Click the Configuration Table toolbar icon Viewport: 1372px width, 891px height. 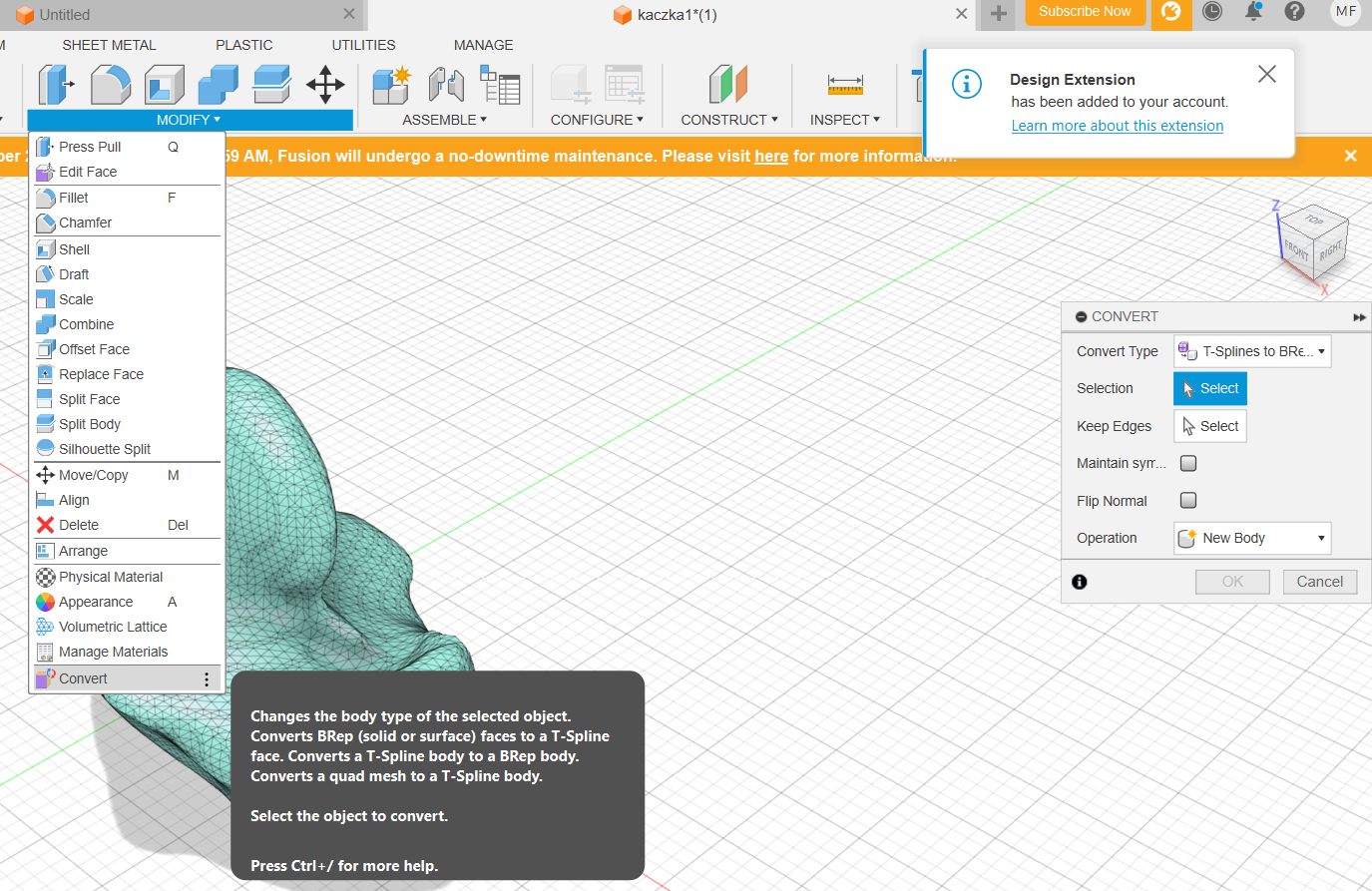[626, 85]
